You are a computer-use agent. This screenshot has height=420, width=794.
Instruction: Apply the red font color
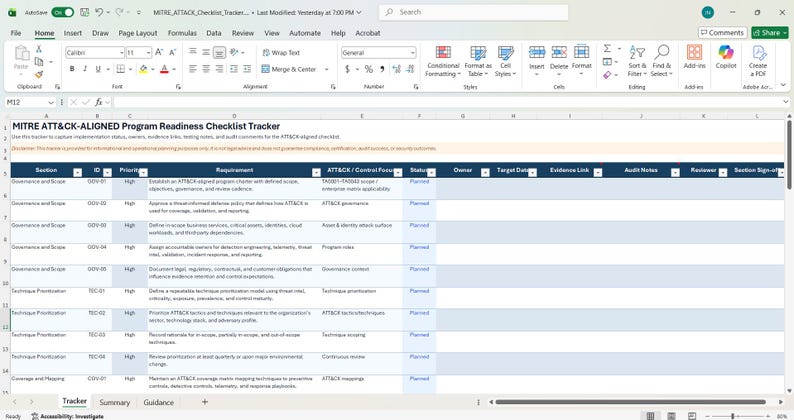pos(164,69)
